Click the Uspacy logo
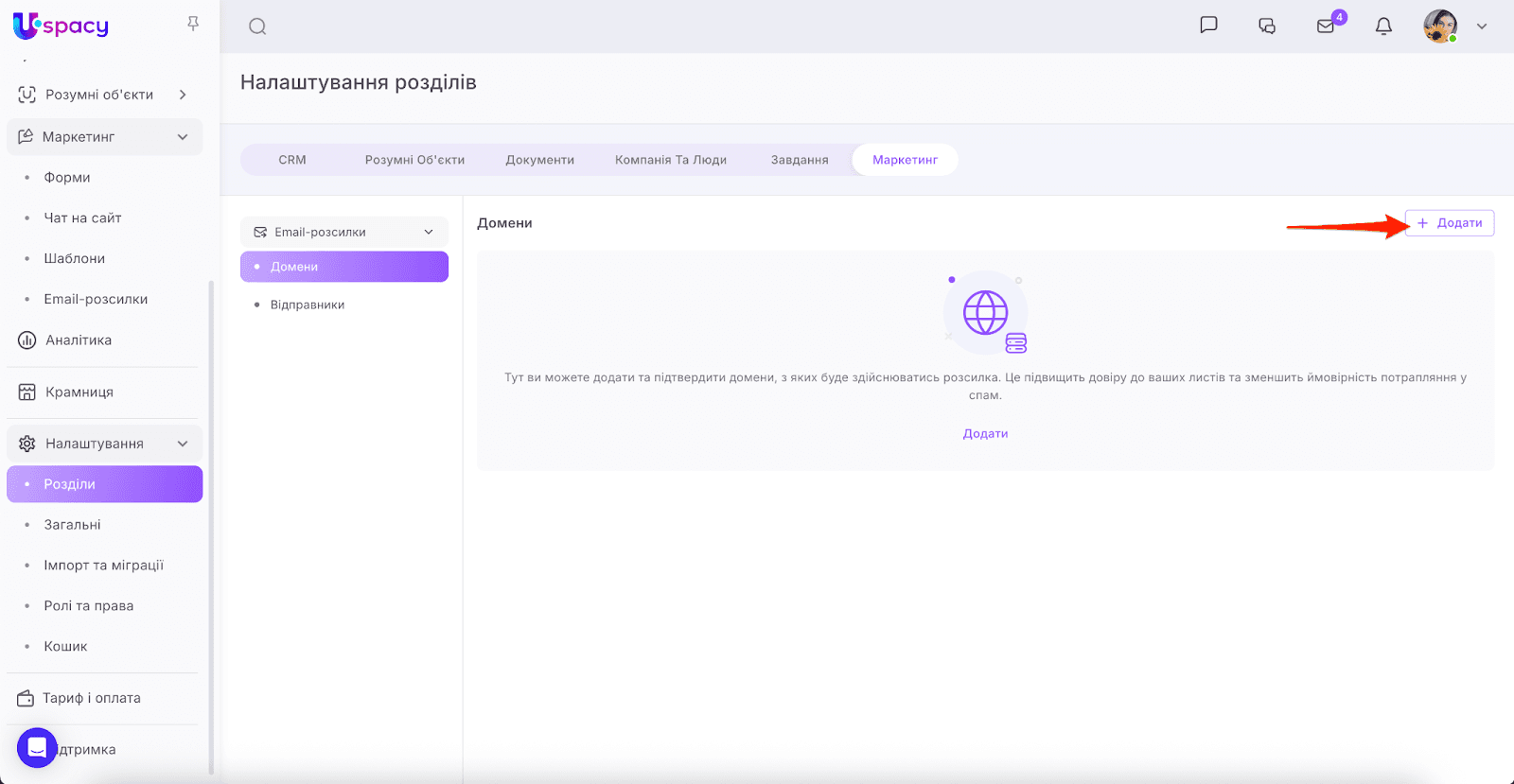Image resolution: width=1514 pixels, height=784 pixels. click(62, 26)
